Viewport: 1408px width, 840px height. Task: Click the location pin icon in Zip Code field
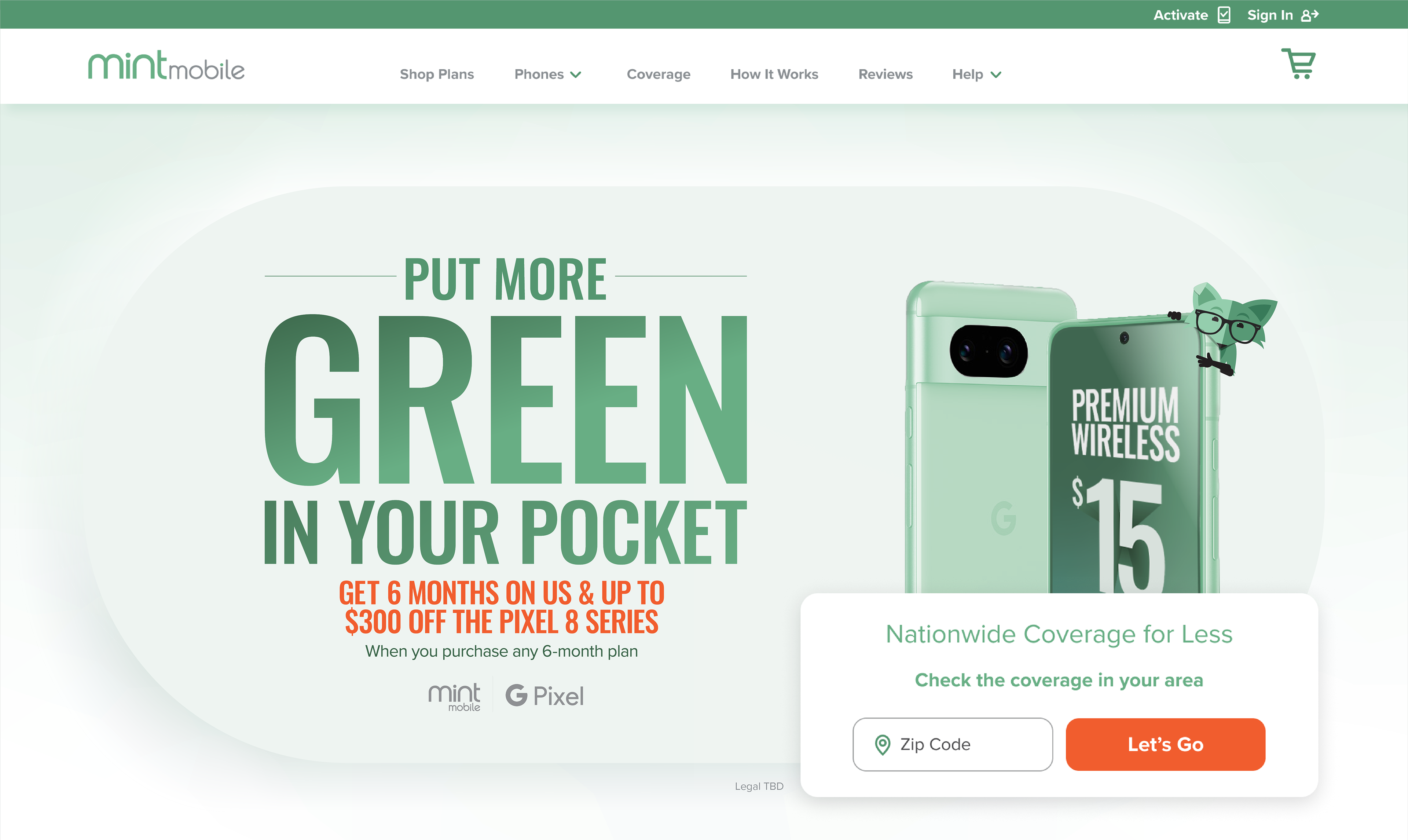(882, 745)
